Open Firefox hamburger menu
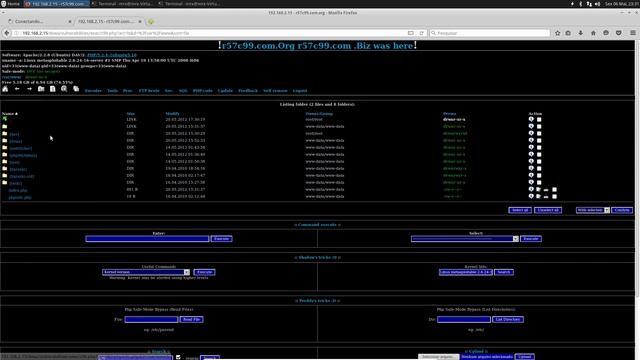The height and width of the screenshot is (360, 640). (633, 33)
